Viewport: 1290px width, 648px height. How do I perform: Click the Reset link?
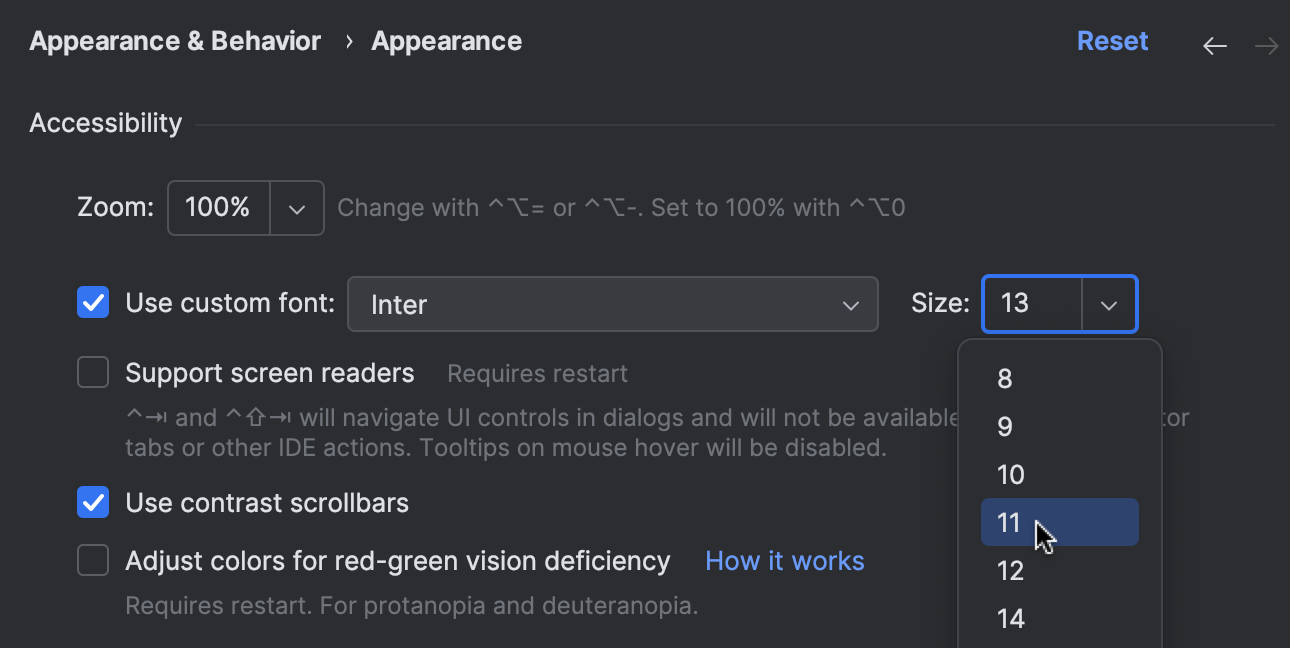(x=1112, y=41)
